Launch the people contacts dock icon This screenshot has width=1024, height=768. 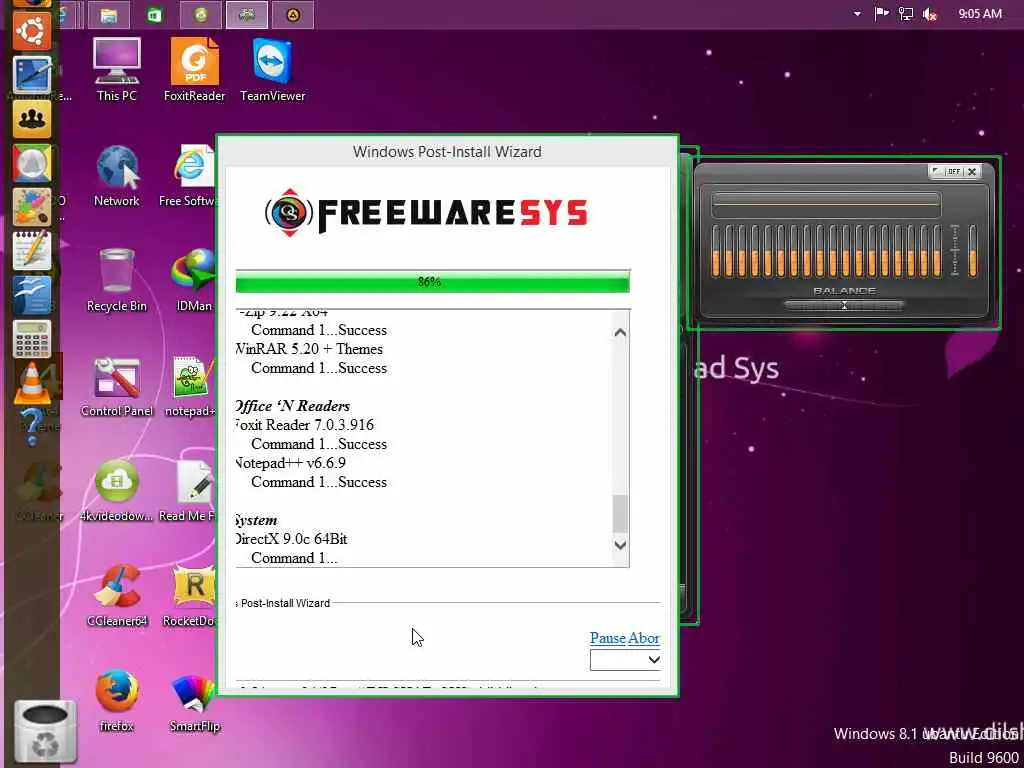pyautogui.click(x=31, y=120)
